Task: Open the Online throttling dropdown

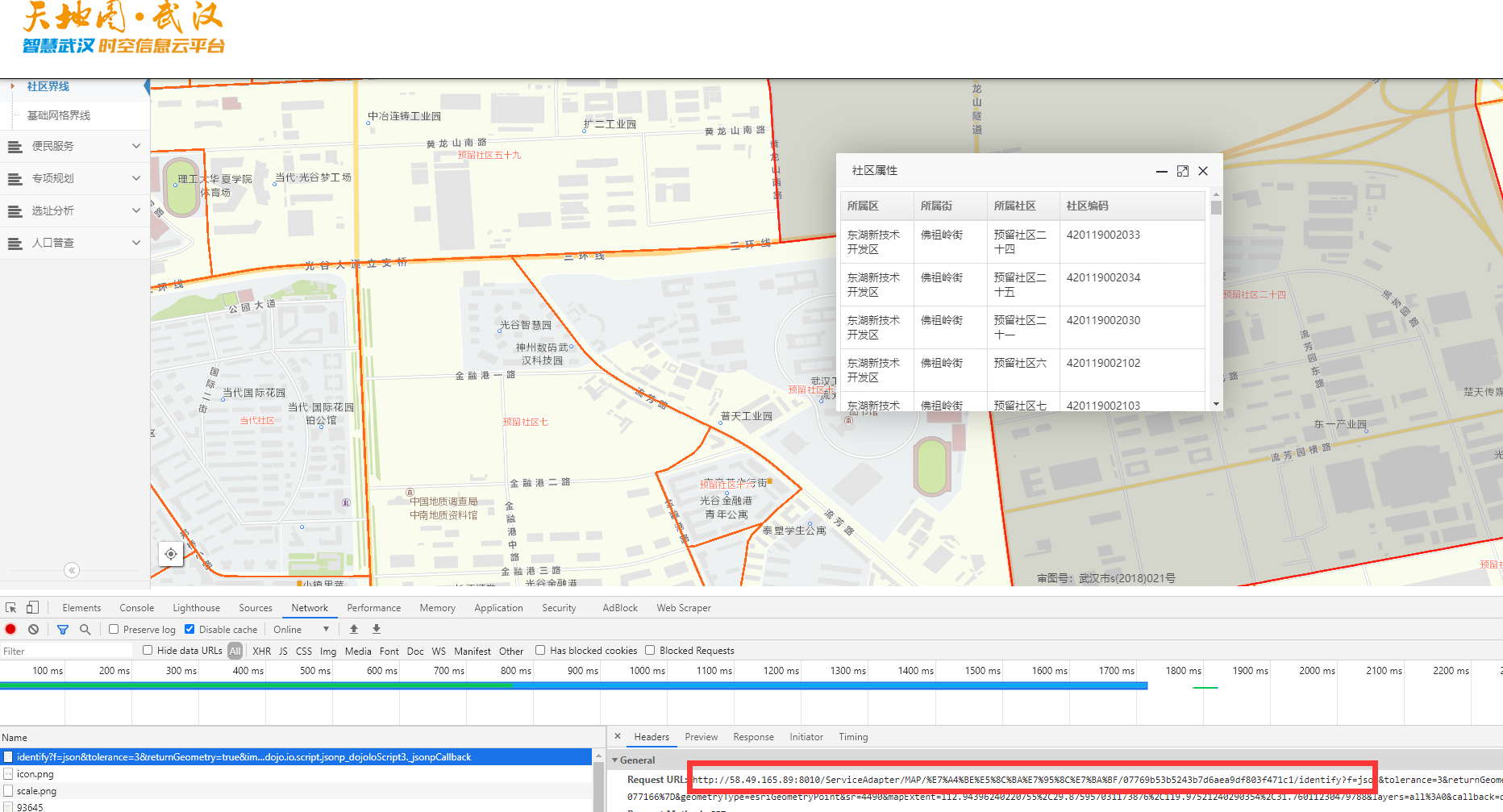Action: tap(302, 629)
